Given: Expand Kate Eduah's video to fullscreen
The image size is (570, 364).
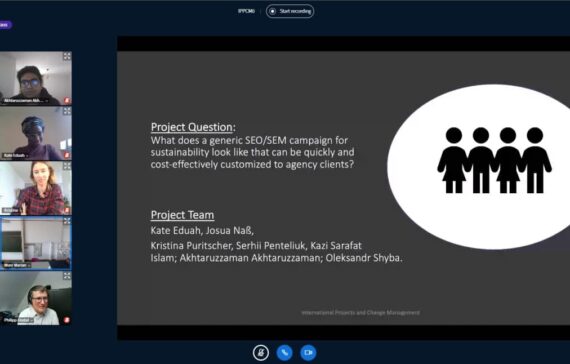Looking at the screenshot, I should click(x=67, y=111).
